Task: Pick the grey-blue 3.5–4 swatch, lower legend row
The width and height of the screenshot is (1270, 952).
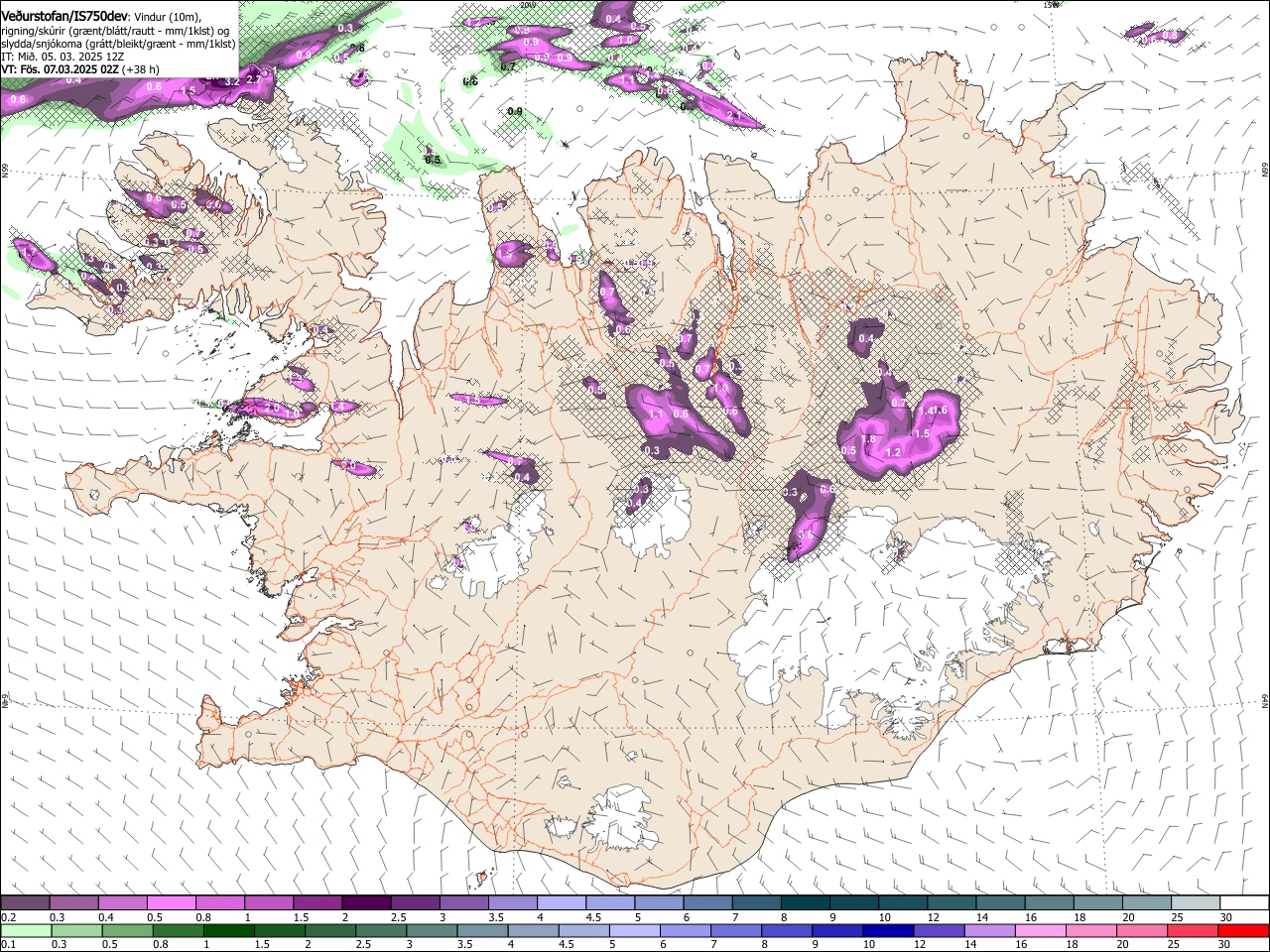Action: 482,930
